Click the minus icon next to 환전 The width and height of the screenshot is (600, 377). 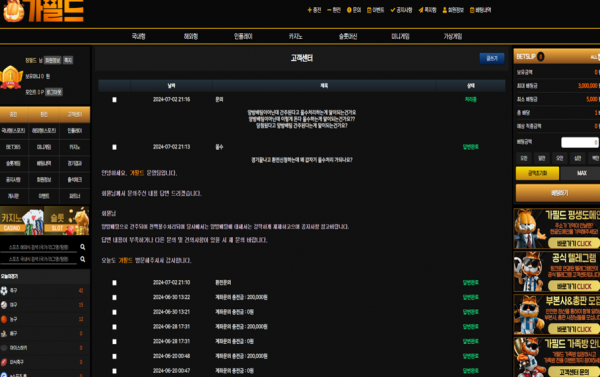tap(329, 10)
